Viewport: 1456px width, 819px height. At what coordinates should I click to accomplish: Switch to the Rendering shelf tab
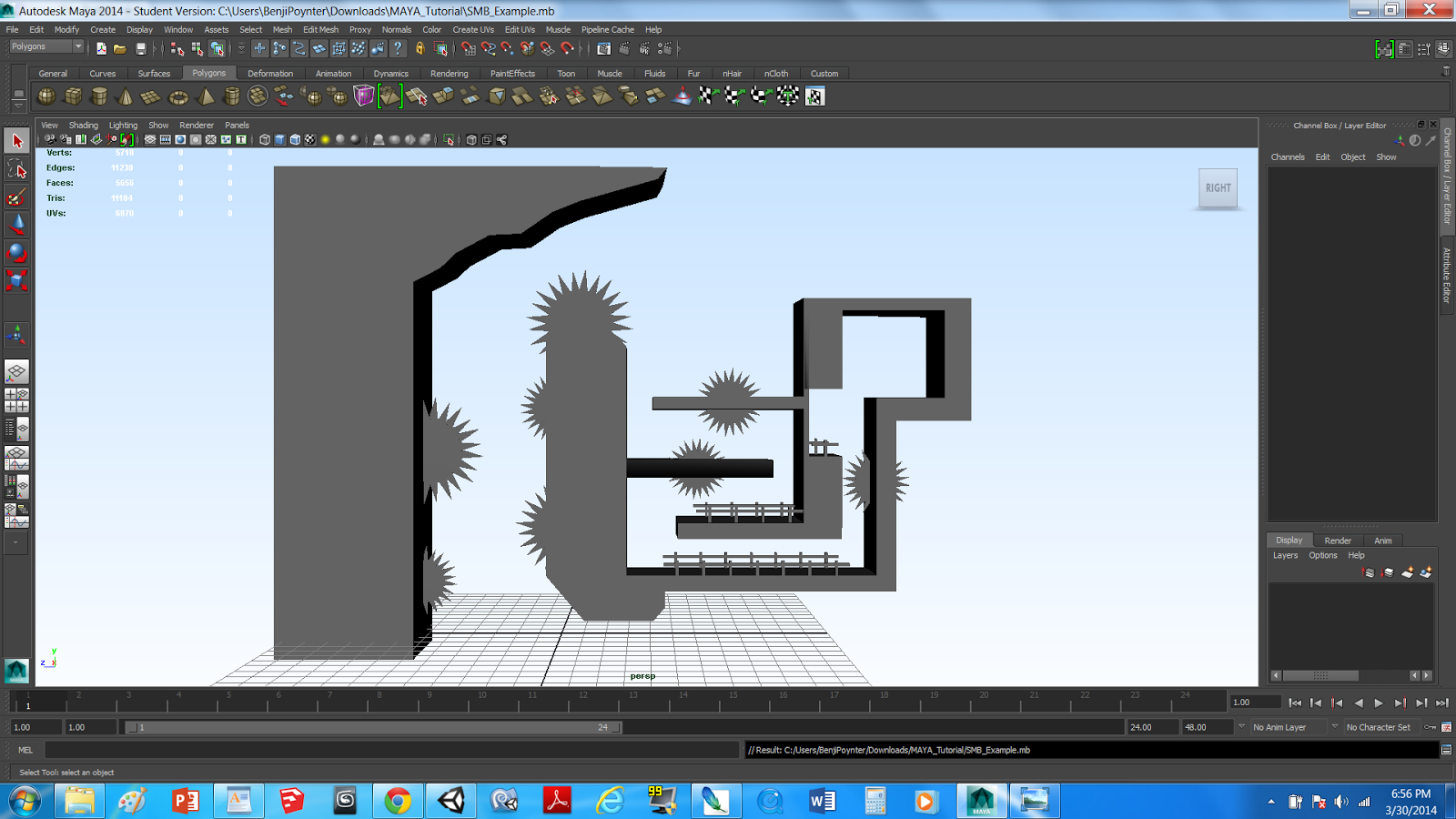point(450,73)
